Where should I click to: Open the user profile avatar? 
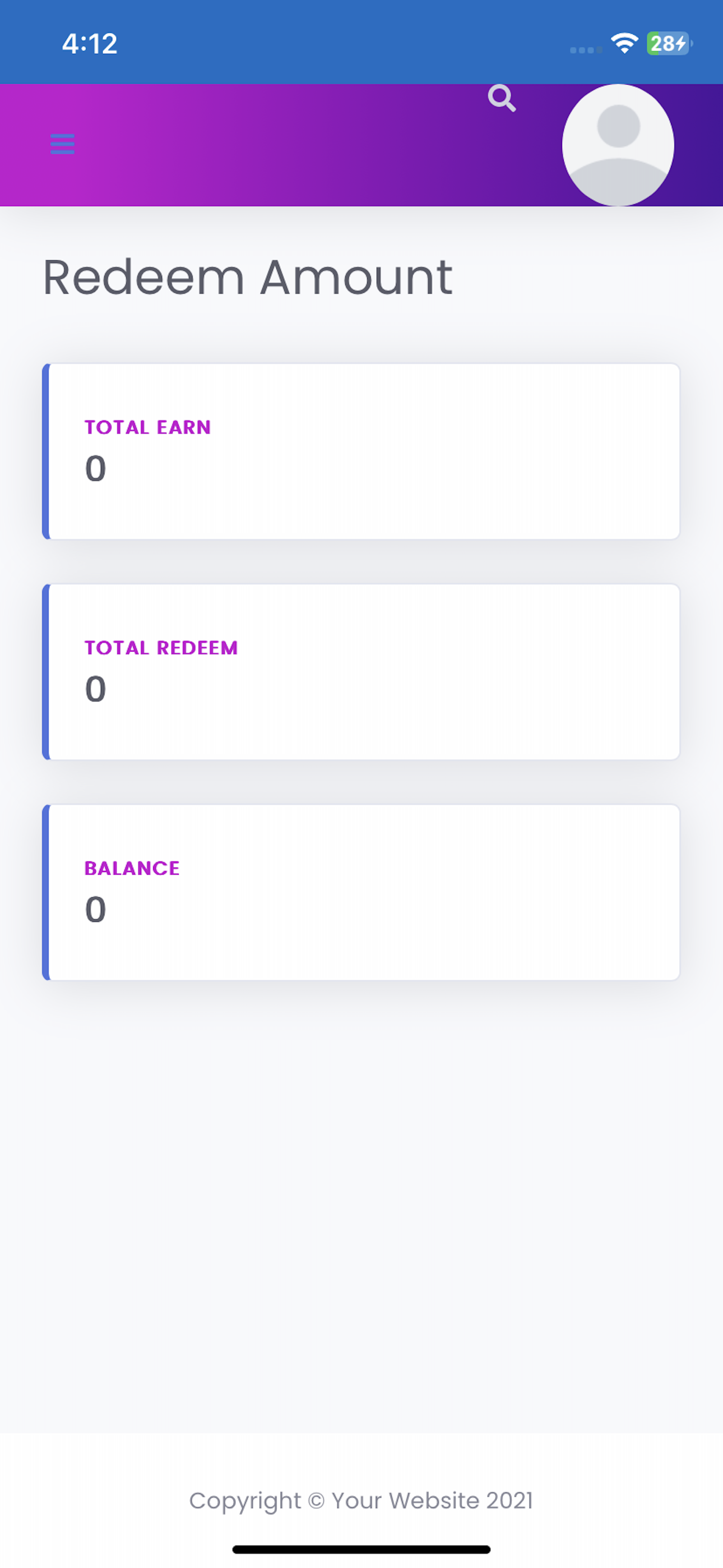[618, 145]
